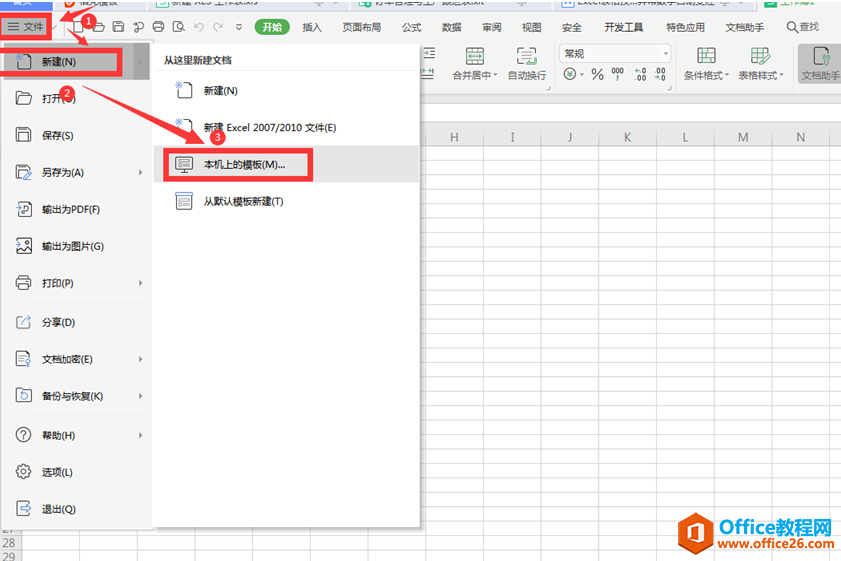Screen dimensions: 841x561
Task: Choose 新建 Excel 2007/2010 文件(E) option
Action: tap(286, 127)
